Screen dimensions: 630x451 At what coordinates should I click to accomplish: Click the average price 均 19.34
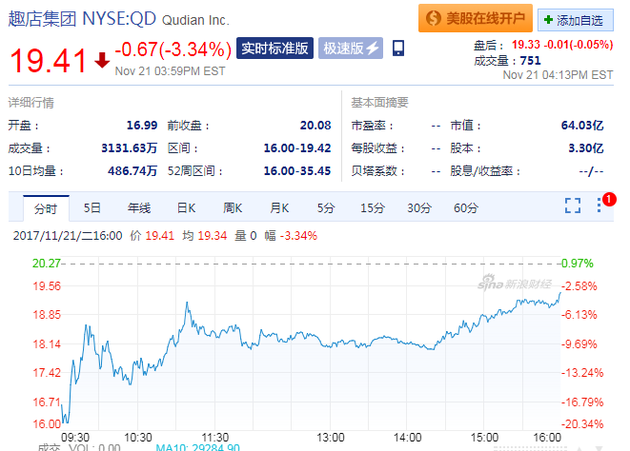click(x=205, y=236)
